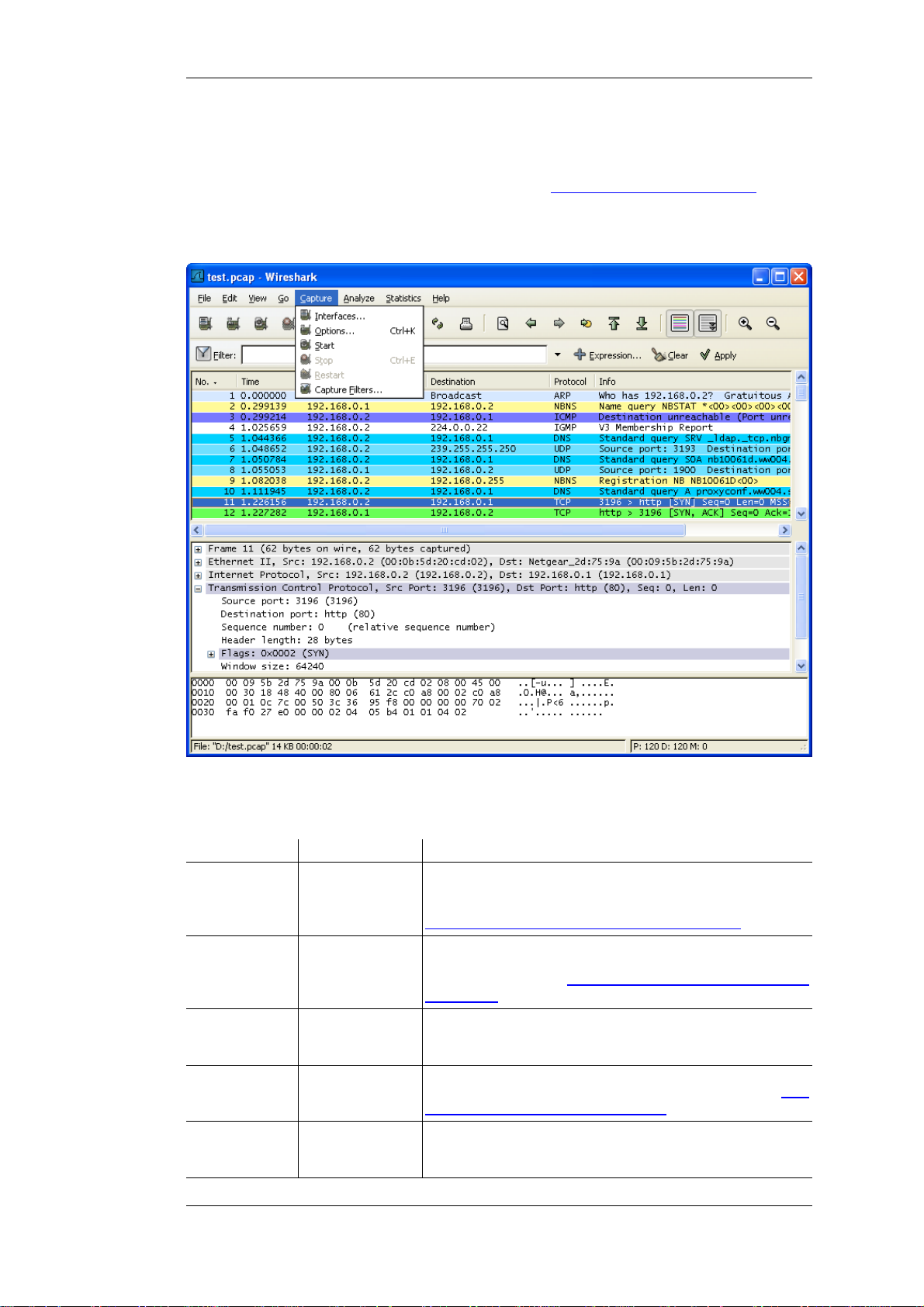The height and width of the screenshot is (1307, 924).
Task: Click the zoom in magnifier icon
Action: tap(745, 323)
